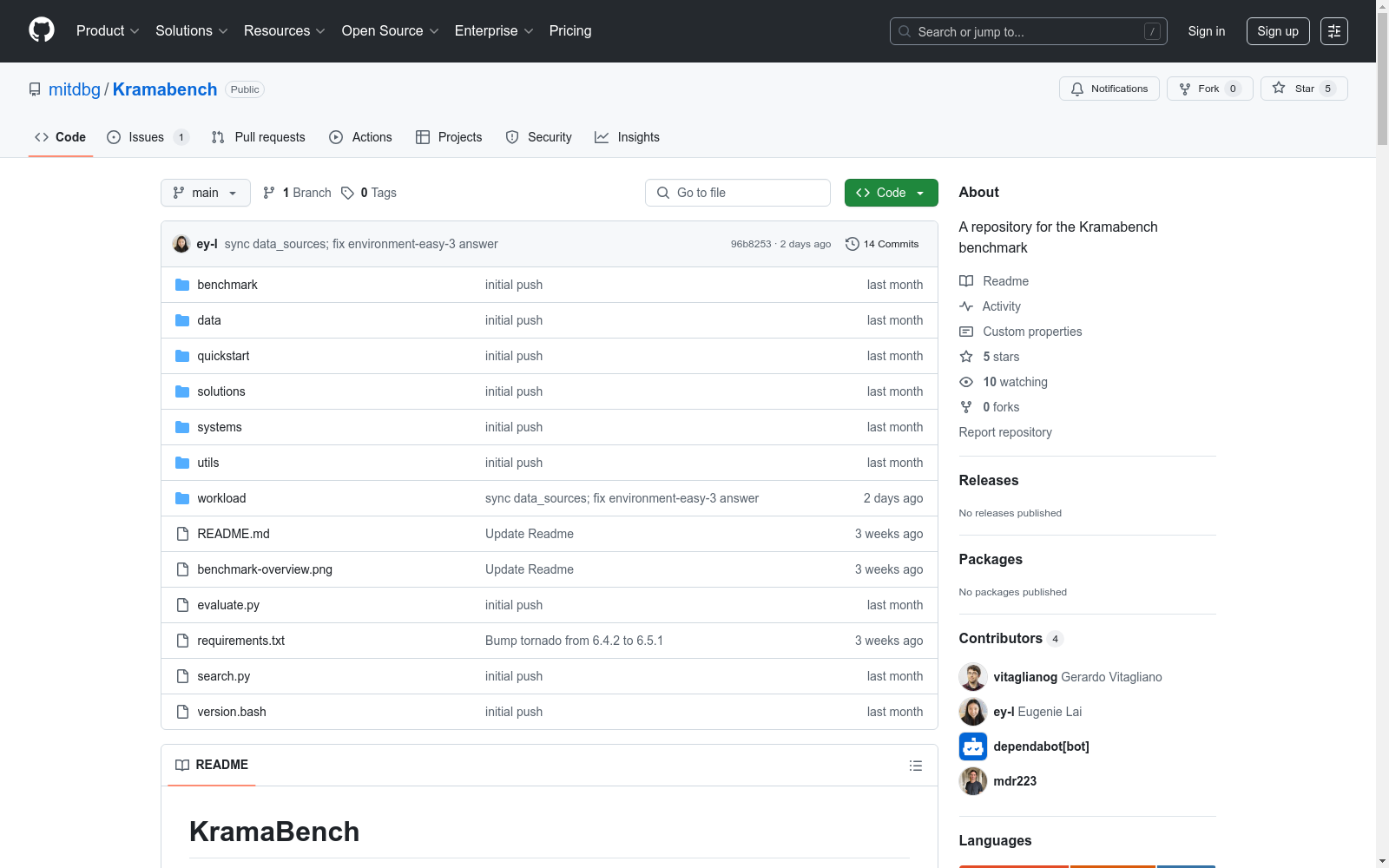Image resolution: width=1389 pixels, height=868 pixels.
Task: Open the Kramabench repository name link
Action: click(165, 89)
